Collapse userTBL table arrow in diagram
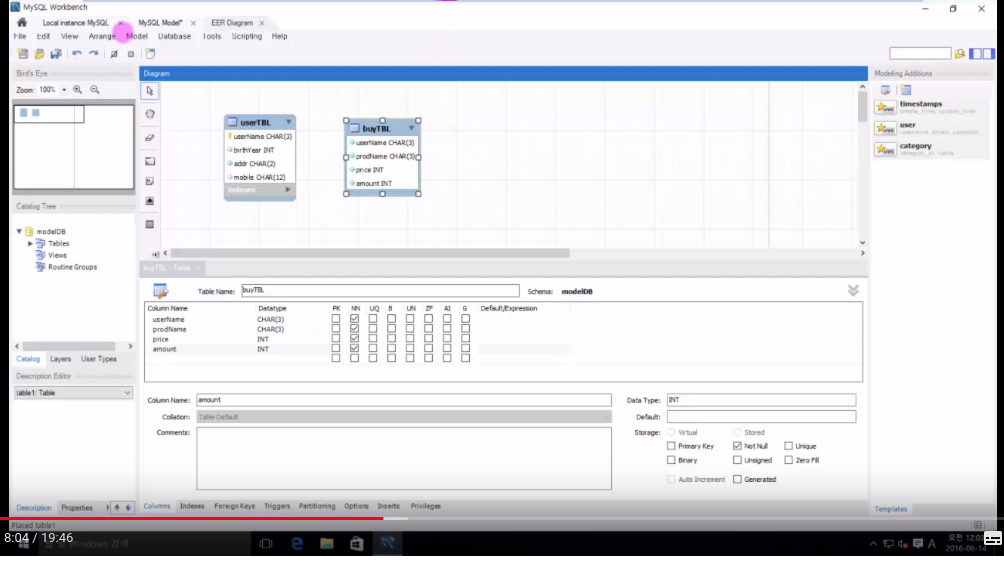The width and height of the screenshot is (1004, 563). [x=289, y=122]
